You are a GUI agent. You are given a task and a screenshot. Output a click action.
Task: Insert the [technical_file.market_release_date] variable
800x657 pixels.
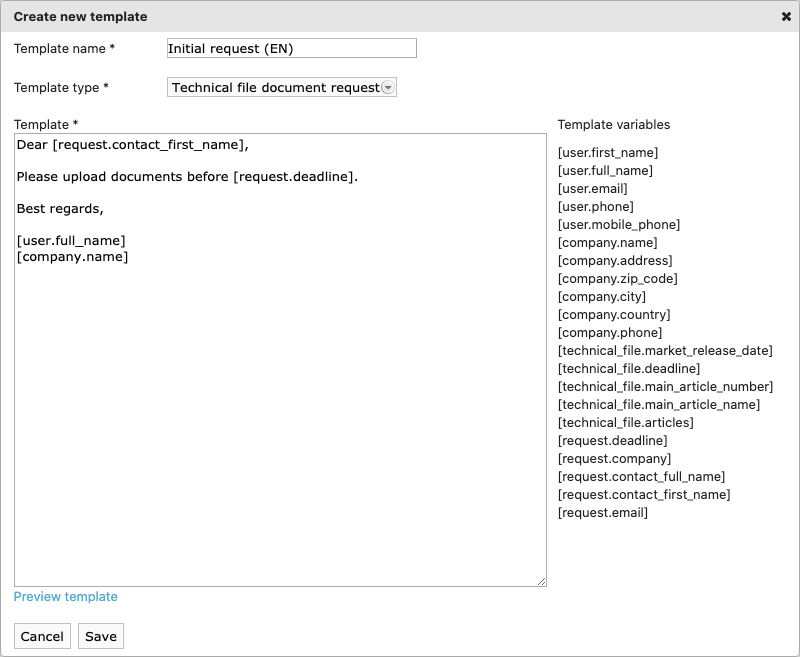point(665,351)
